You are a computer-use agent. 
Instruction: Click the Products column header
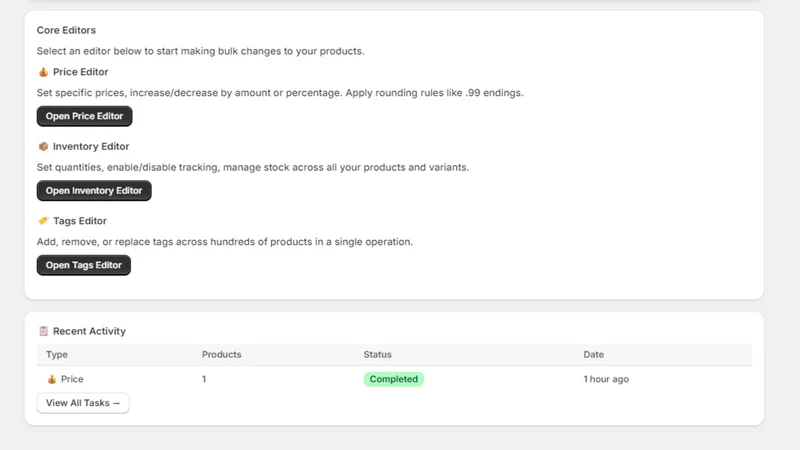pyautogui.click(x=221, y=355)
